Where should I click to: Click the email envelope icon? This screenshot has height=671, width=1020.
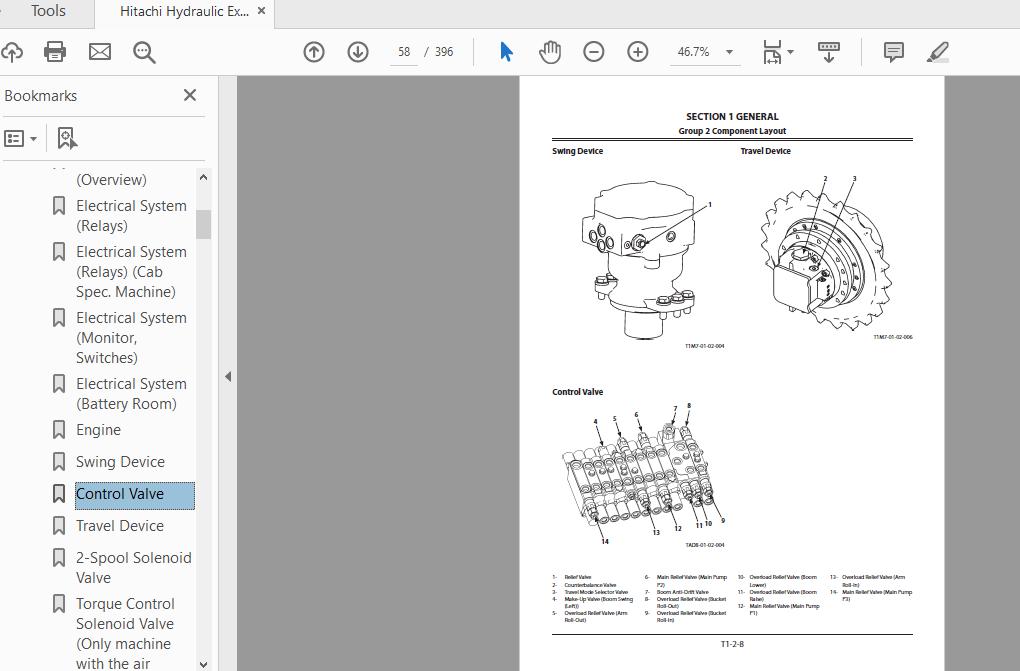point(100,52)
